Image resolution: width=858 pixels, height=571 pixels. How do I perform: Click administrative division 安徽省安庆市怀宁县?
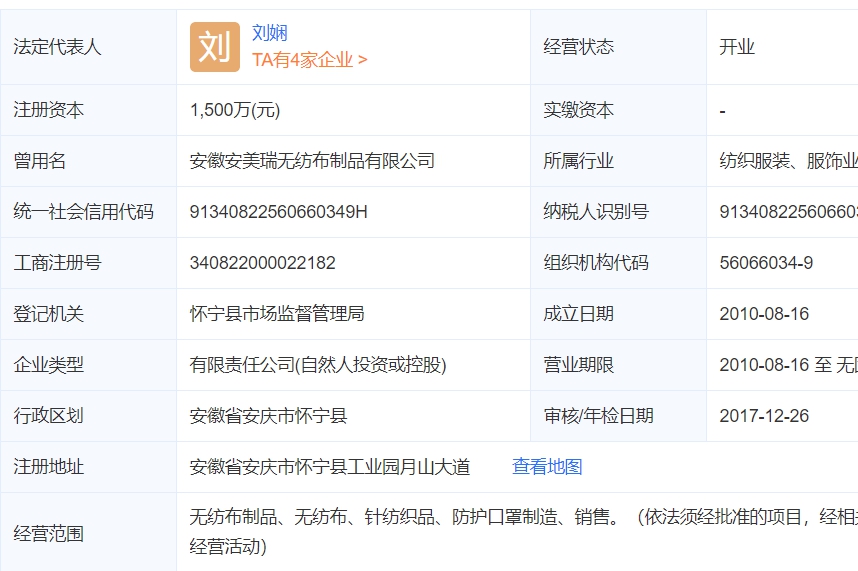[268, 416]
